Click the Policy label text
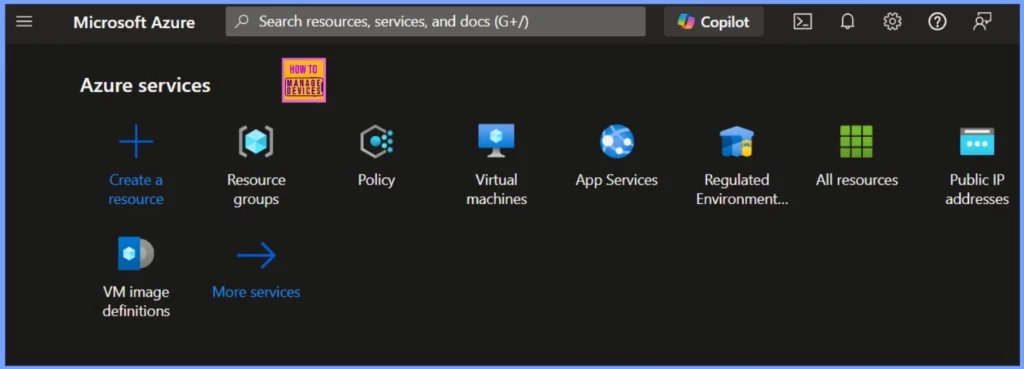 point(376,180)
